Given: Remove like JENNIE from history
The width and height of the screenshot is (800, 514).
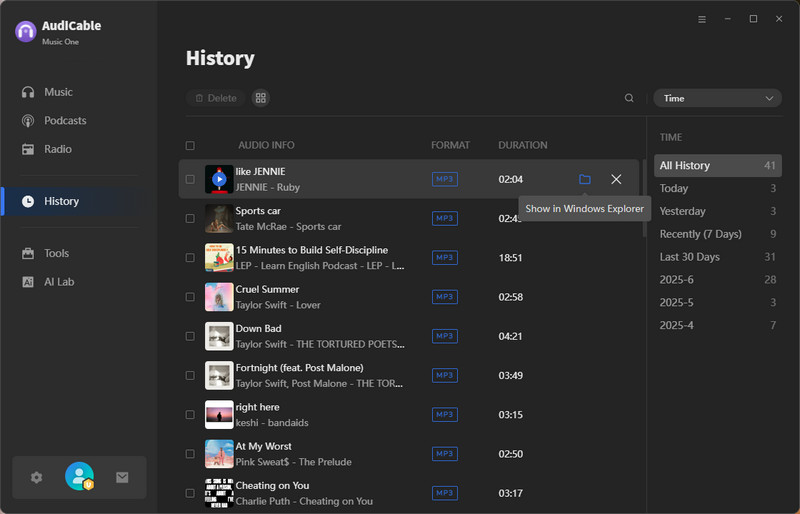Looking at the screenshot, I should coord(616,179).
